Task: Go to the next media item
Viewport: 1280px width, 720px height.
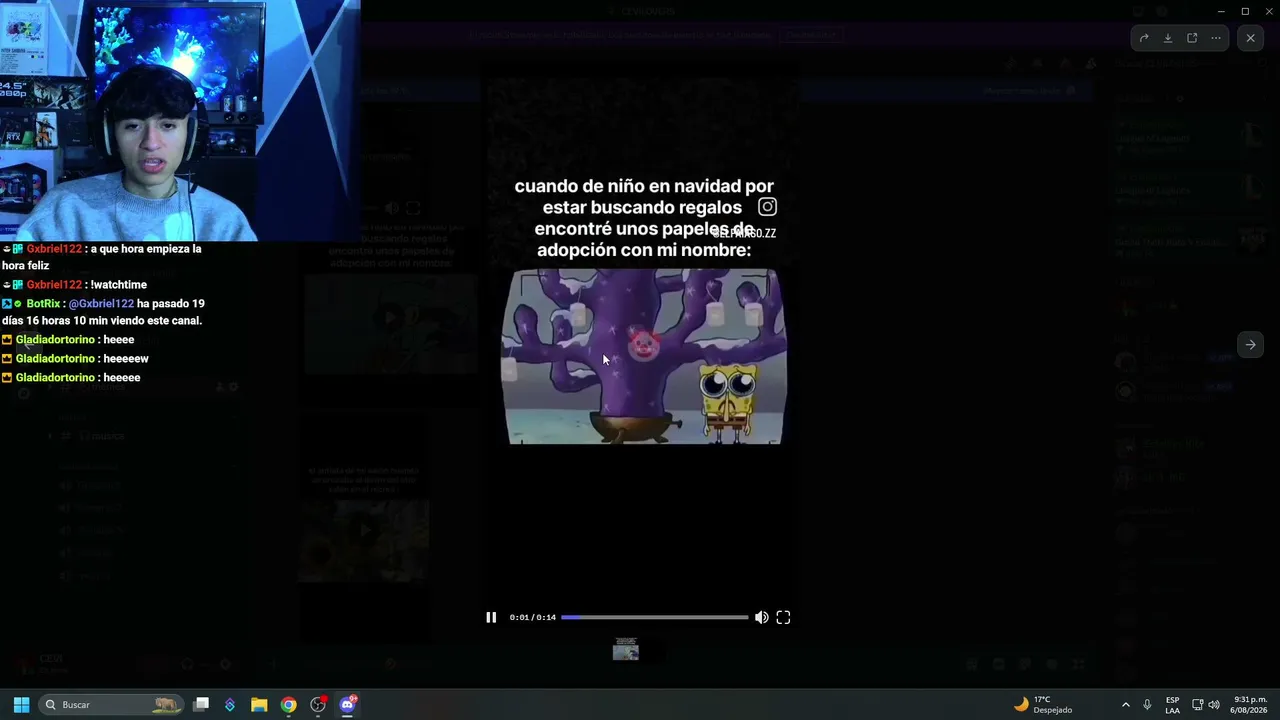Action: pos(1250,345)
